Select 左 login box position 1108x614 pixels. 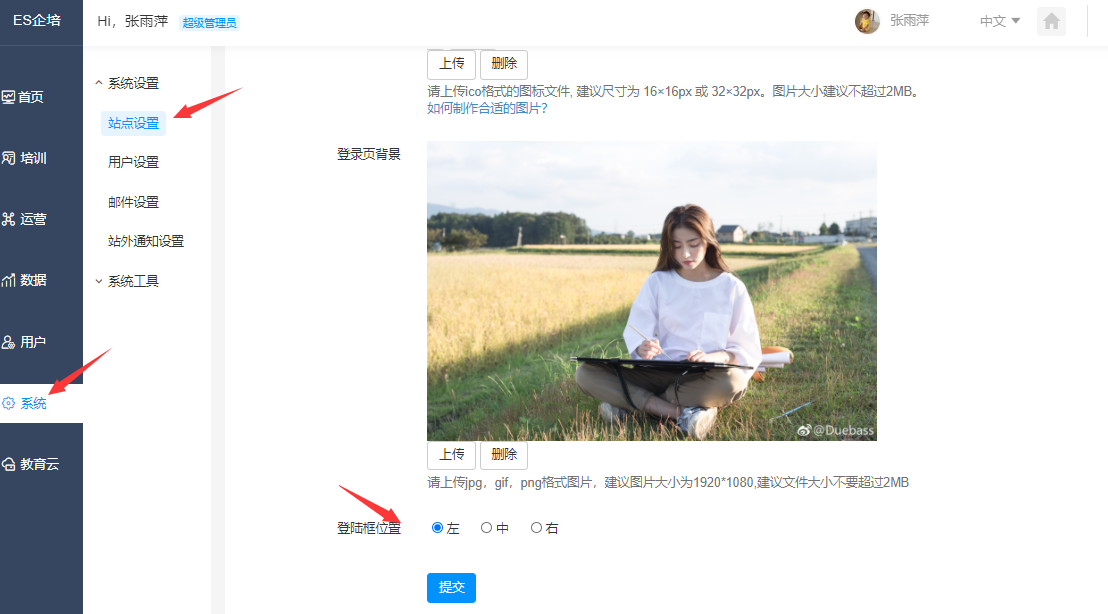point(437,528)
